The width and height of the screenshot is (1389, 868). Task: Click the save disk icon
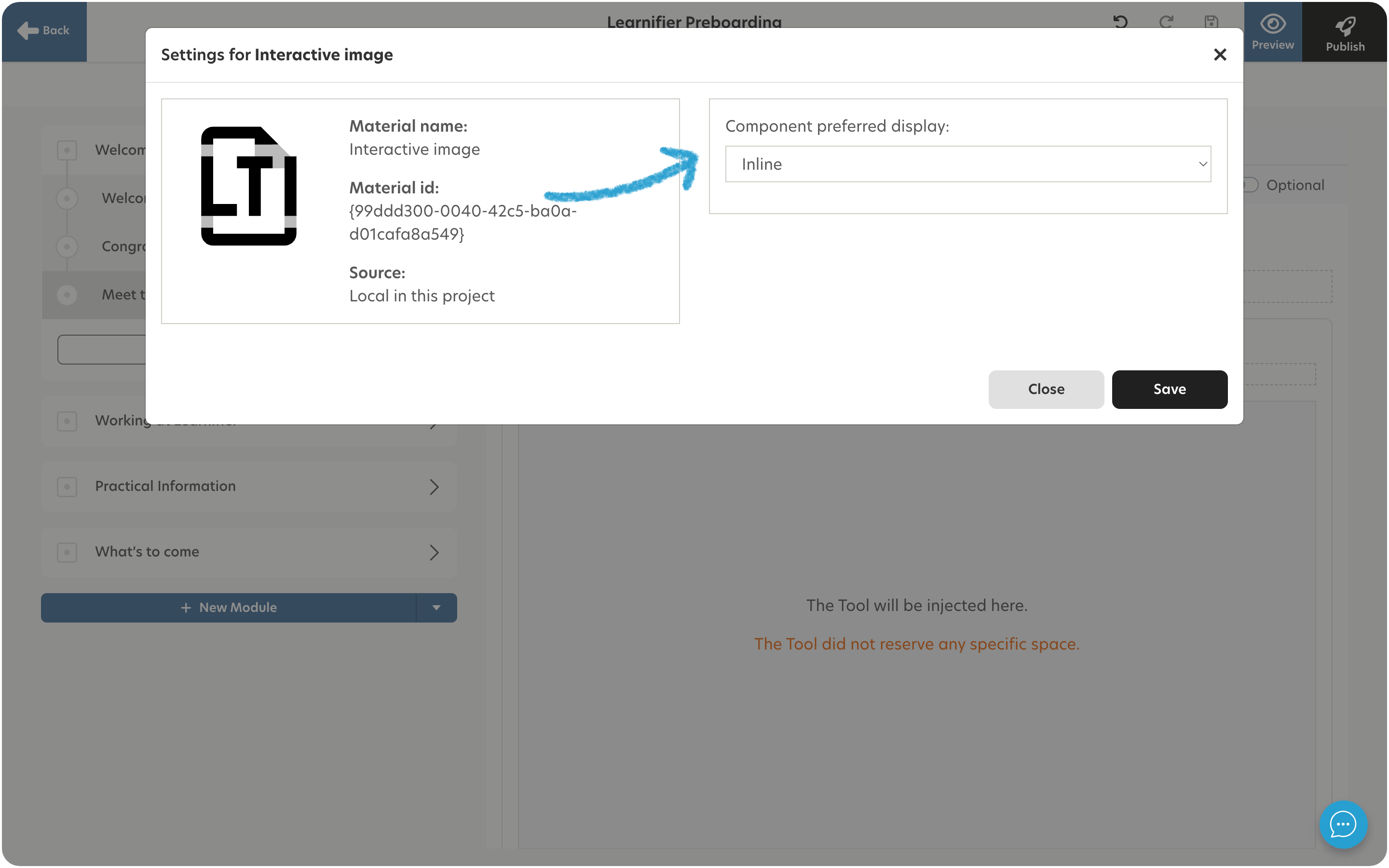pos(1211,22)
